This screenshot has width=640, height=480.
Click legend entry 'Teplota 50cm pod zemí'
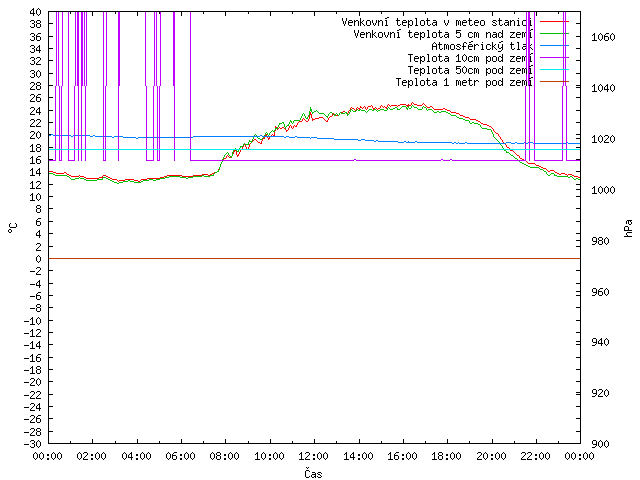click(470, 70)
